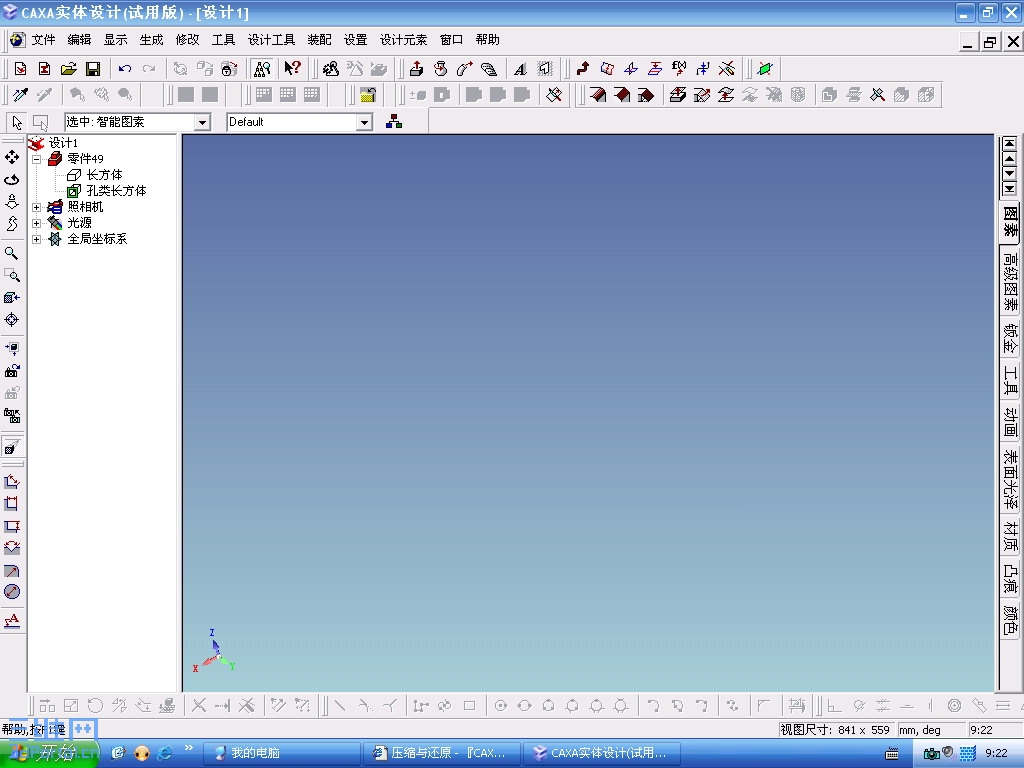Open the 设计工具 menu
This screenshot has height=768, width=1024.
click(271, 40)
